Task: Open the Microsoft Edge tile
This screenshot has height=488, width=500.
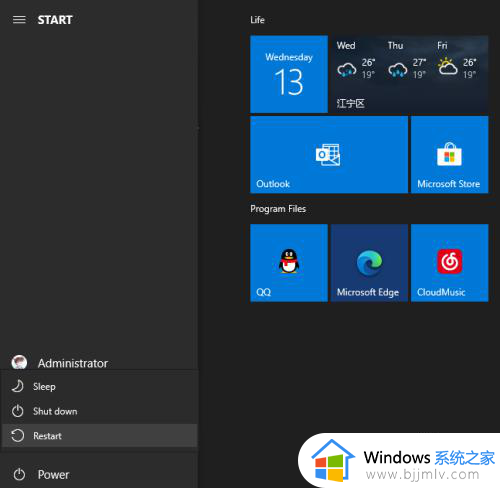Action: tap(369, 263)
